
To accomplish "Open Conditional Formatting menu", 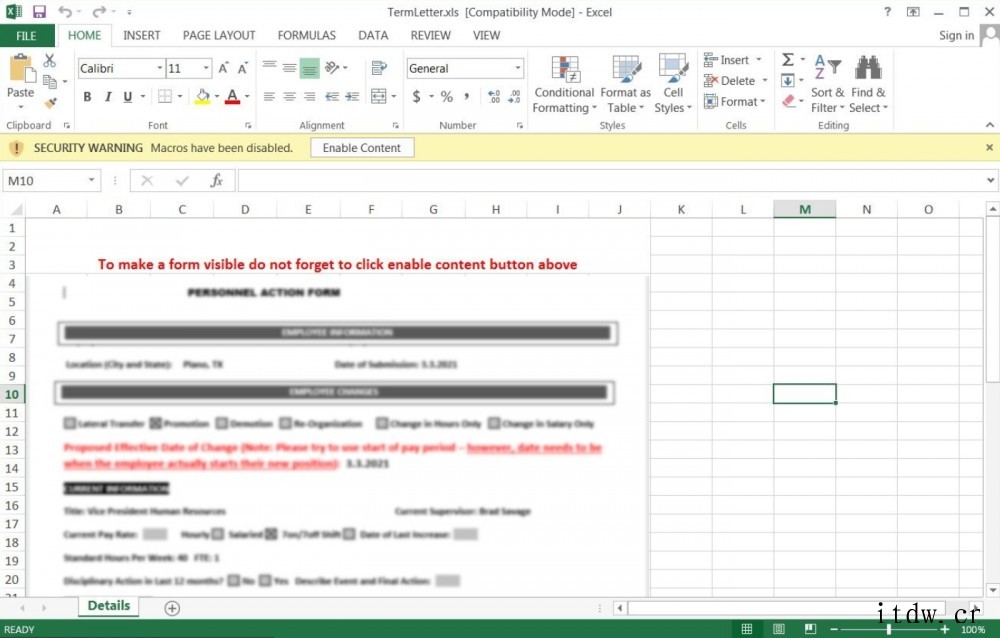I will click(564, 84).
